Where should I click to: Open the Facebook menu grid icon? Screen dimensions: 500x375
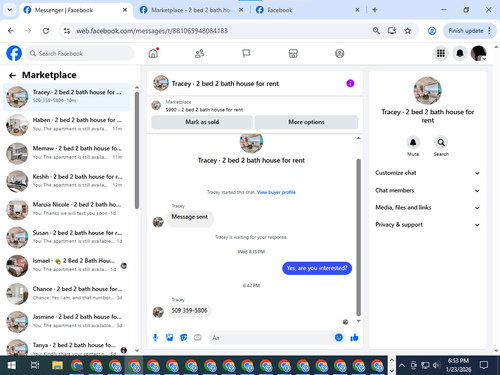tap(441, 53)
